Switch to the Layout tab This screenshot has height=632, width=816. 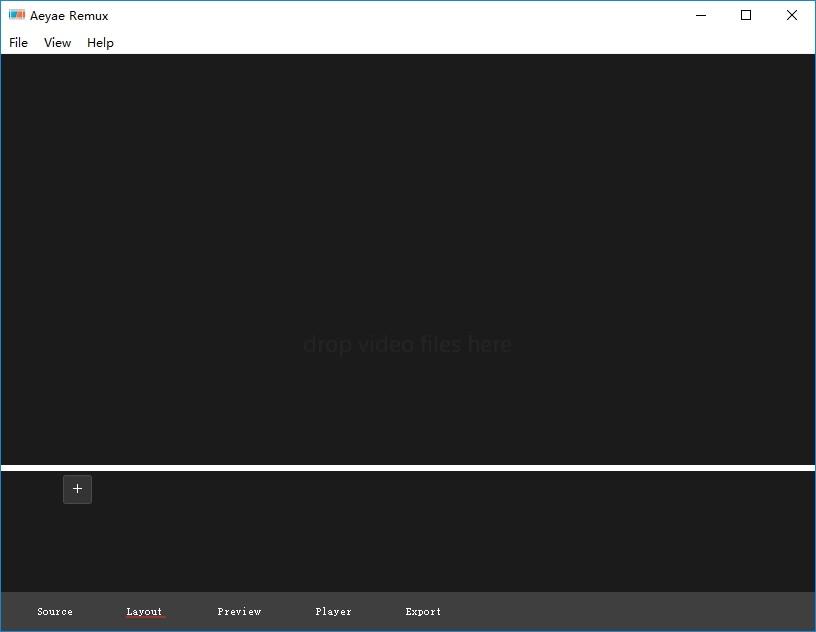point(144,612)
